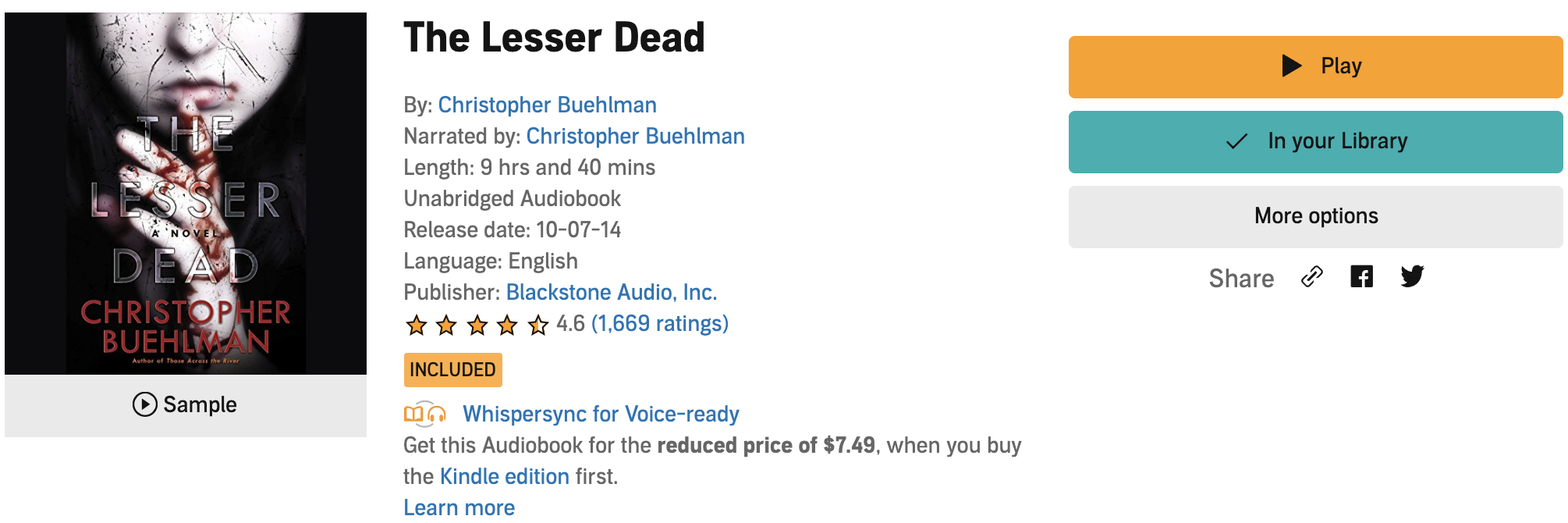
Task: Open the Whispersync for Voice-ready link
Action: point(601,414)
